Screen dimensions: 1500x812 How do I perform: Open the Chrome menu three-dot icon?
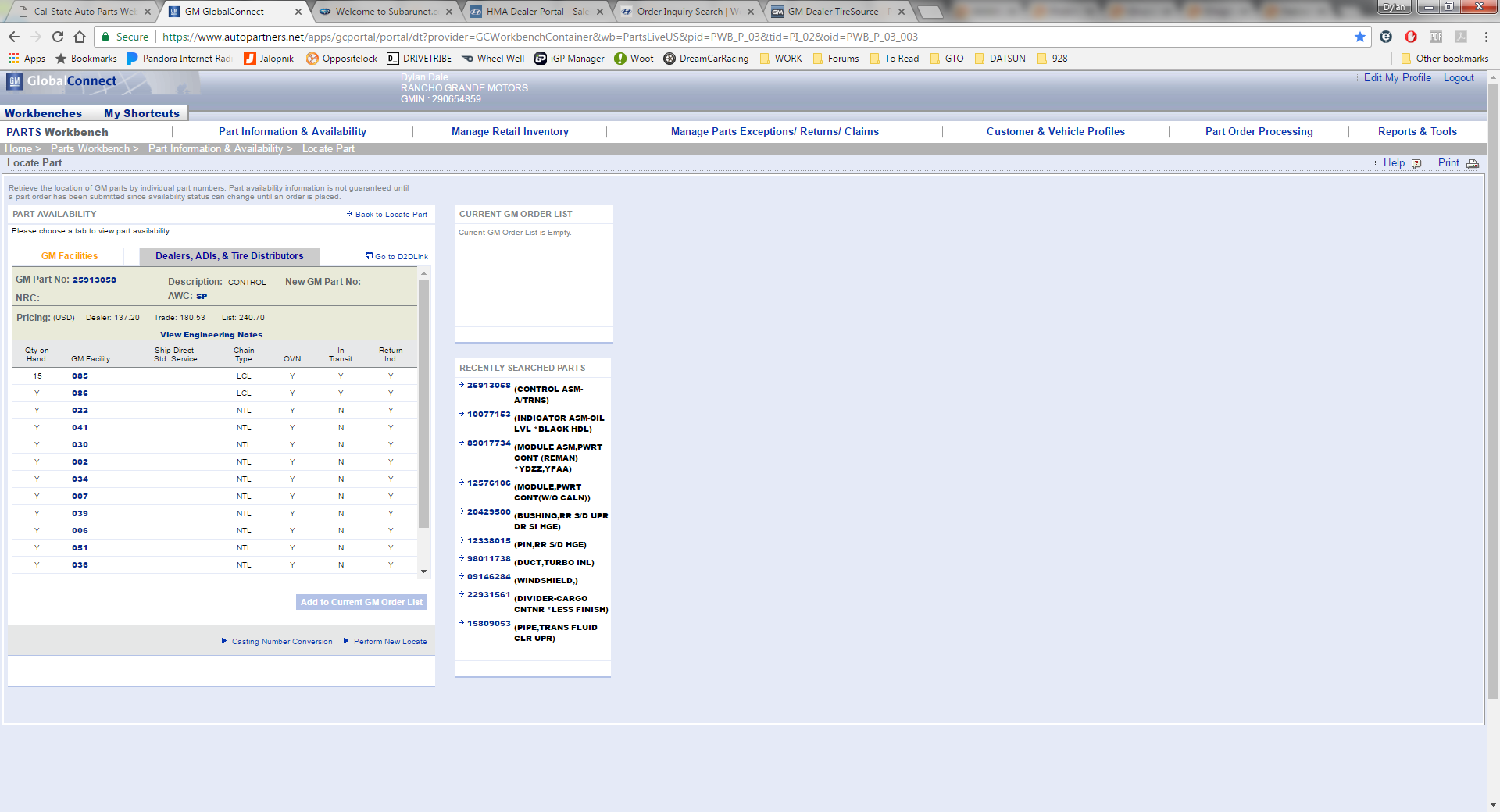(x=1486, y=37)
